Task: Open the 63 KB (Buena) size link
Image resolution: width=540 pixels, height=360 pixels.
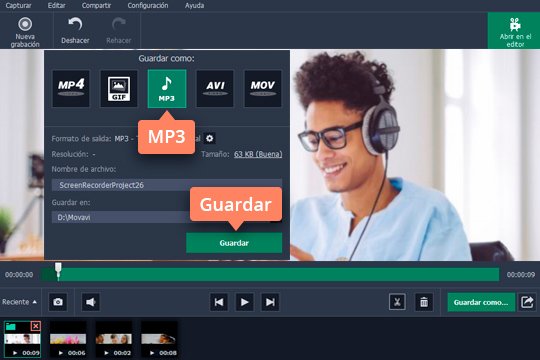Action: click(258, 154)
